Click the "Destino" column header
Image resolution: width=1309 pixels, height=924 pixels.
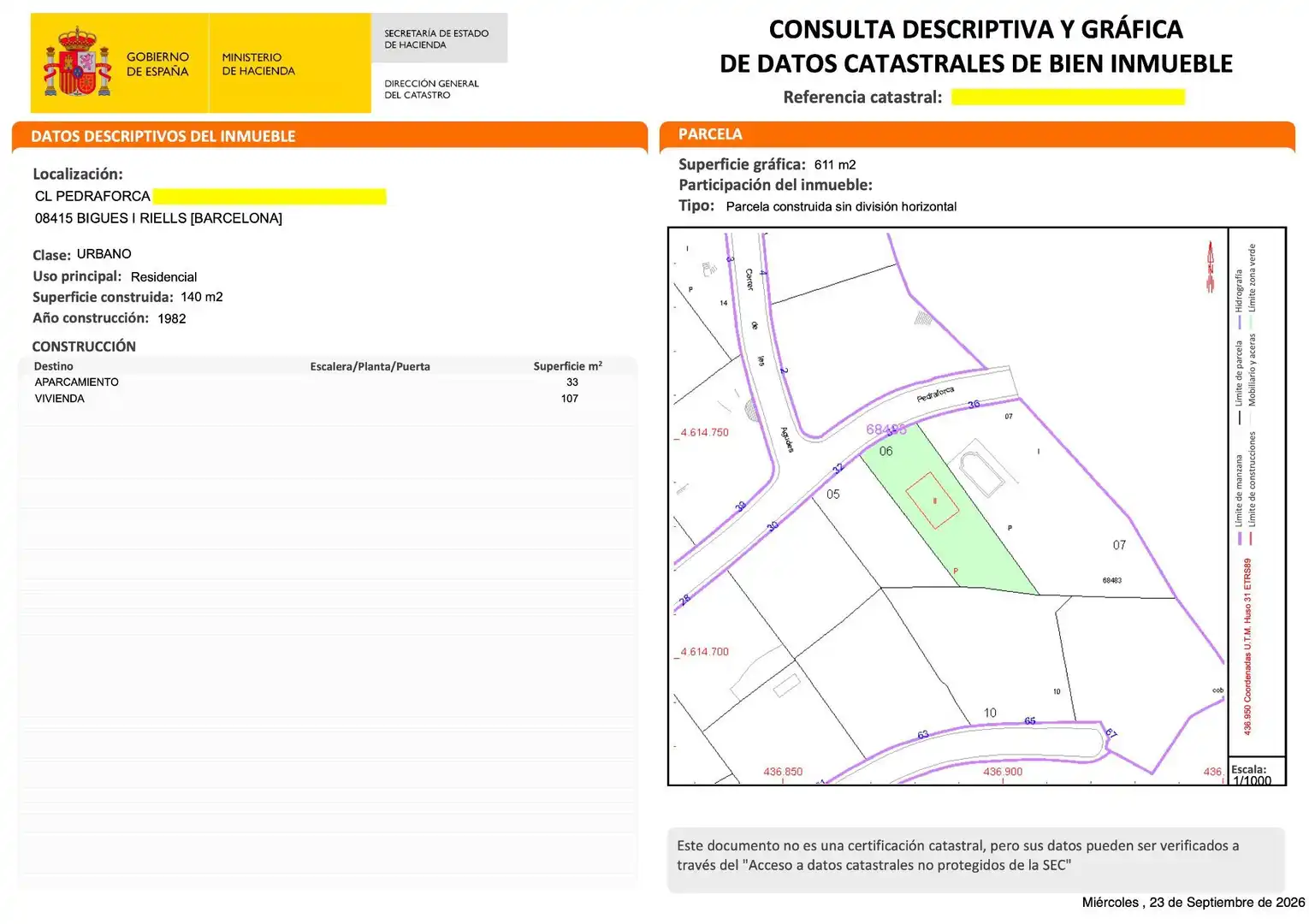(x=53, y=366)
